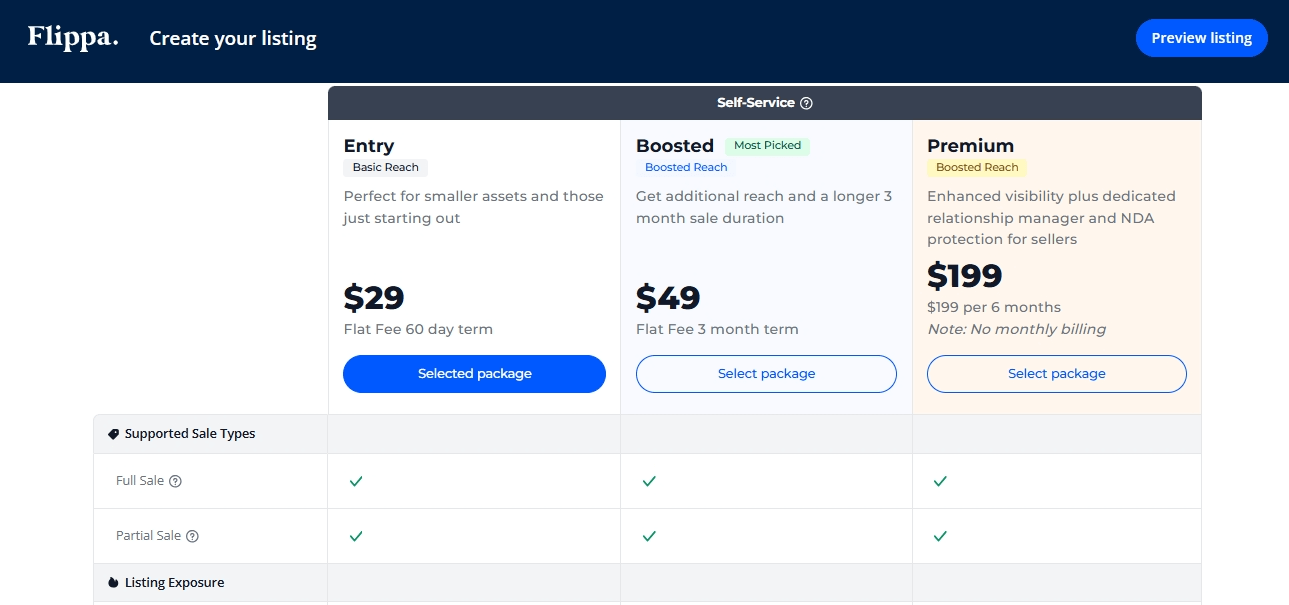1289x605 pixels.
Task: Click Boosted plan Full Sale checkmark
Action: pyautogui.click(x=649, y=481)
